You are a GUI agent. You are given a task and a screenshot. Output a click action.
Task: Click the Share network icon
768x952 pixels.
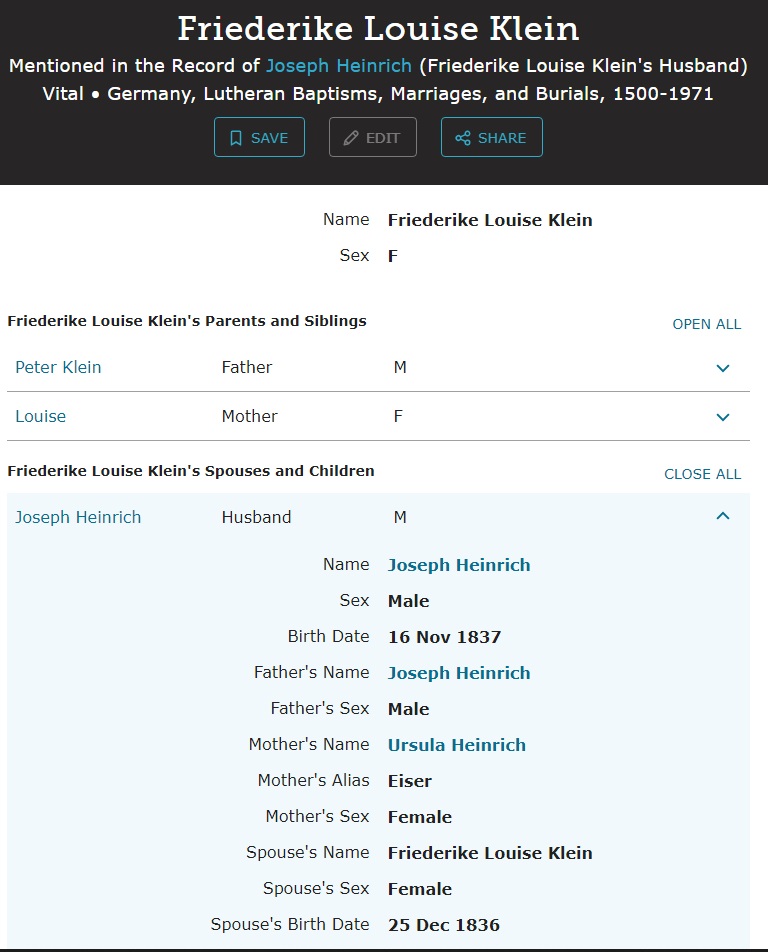point(463,138)
